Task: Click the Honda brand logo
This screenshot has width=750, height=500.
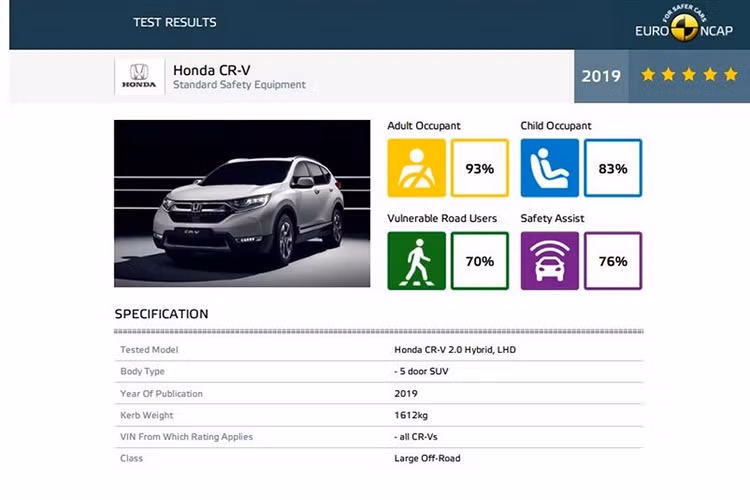Action: point(139,77)
